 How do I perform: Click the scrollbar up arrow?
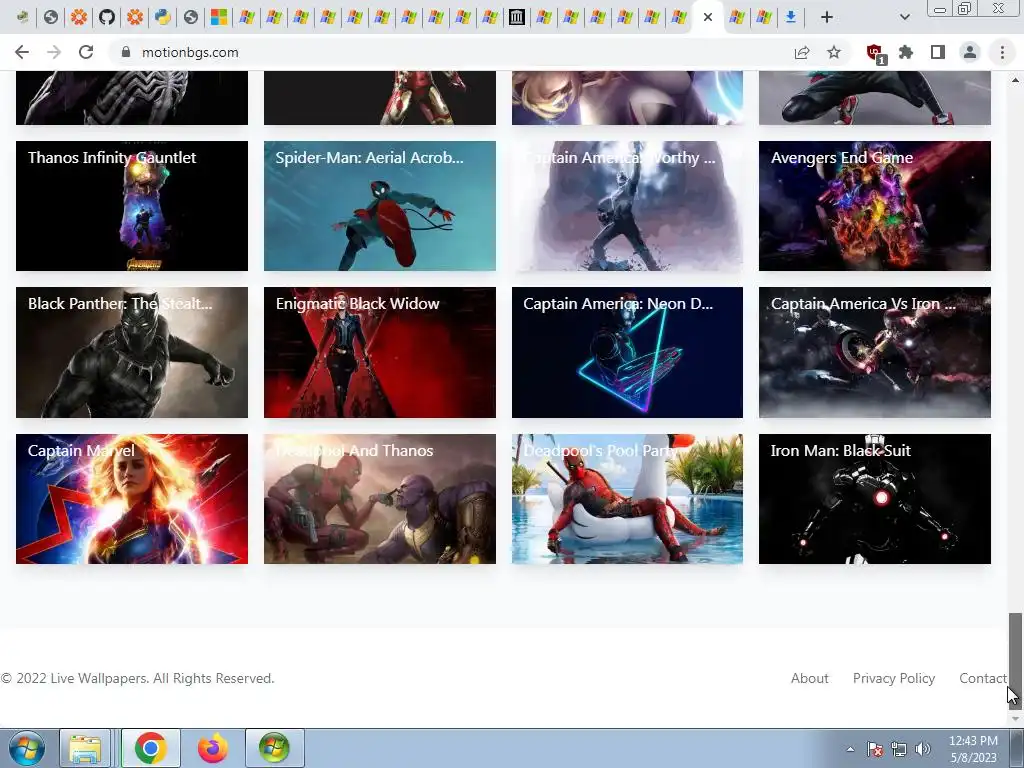coord(1015,80)
